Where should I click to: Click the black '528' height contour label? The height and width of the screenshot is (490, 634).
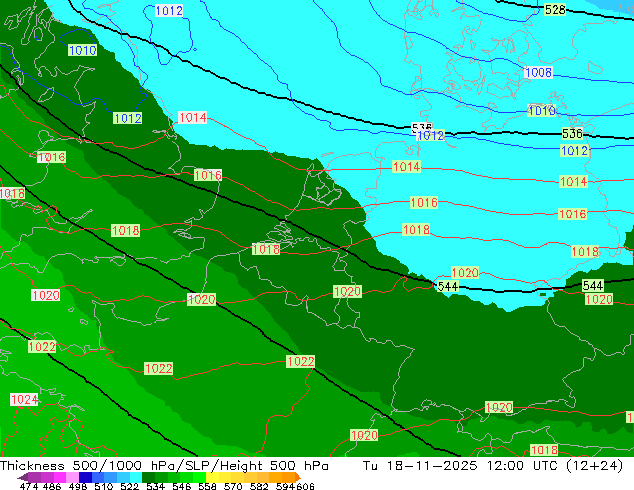pos(555,9)
